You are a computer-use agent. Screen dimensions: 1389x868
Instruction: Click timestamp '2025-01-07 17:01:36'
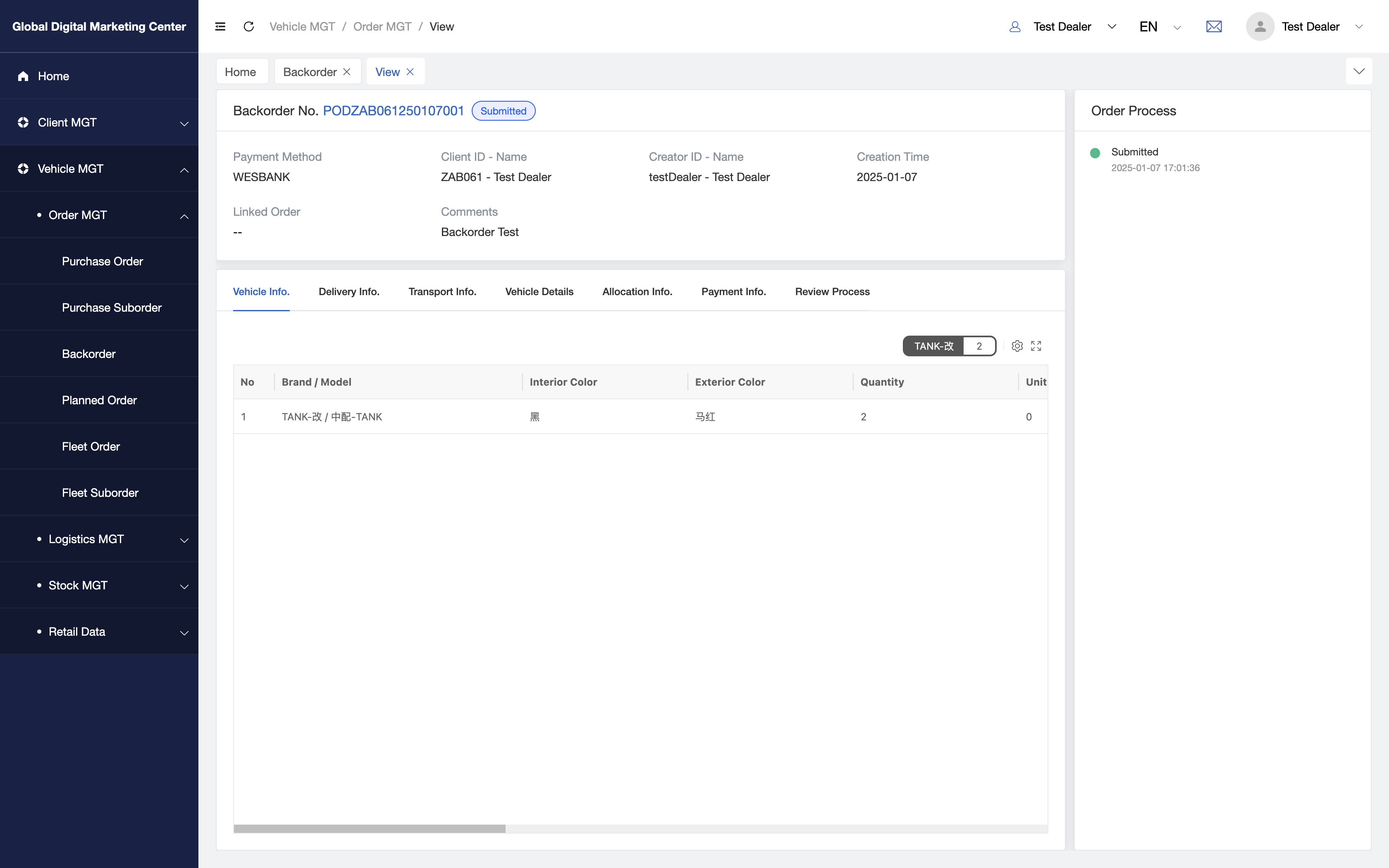(x=1155, y=168)
